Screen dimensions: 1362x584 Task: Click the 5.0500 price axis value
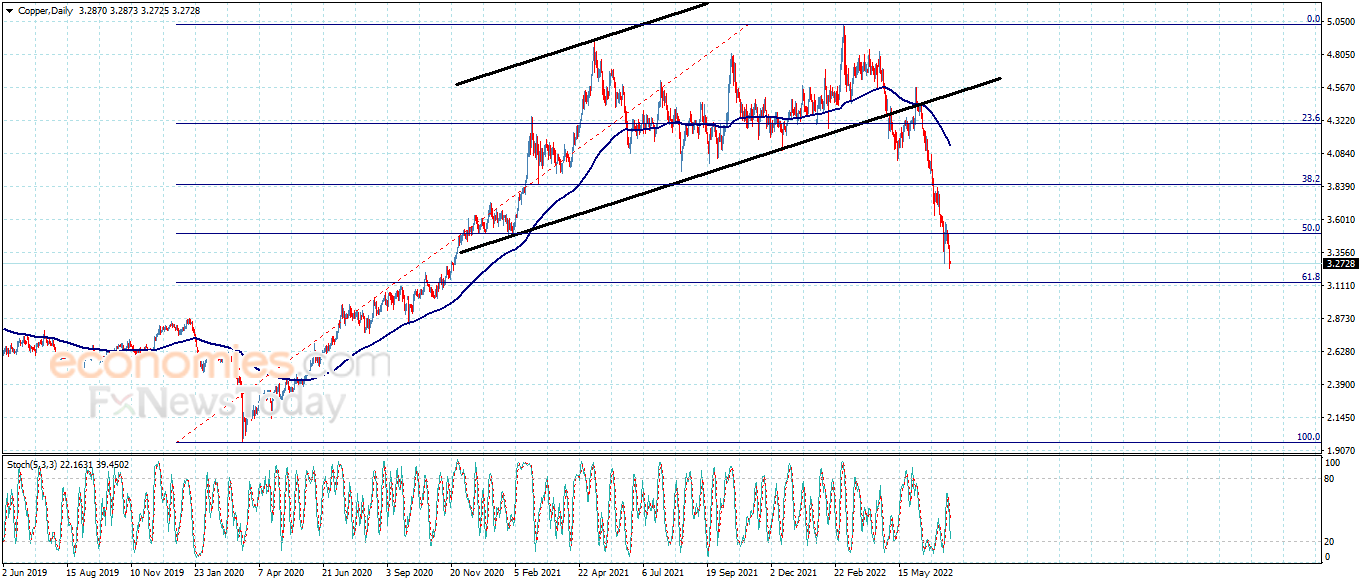[x=1341, y=22]
